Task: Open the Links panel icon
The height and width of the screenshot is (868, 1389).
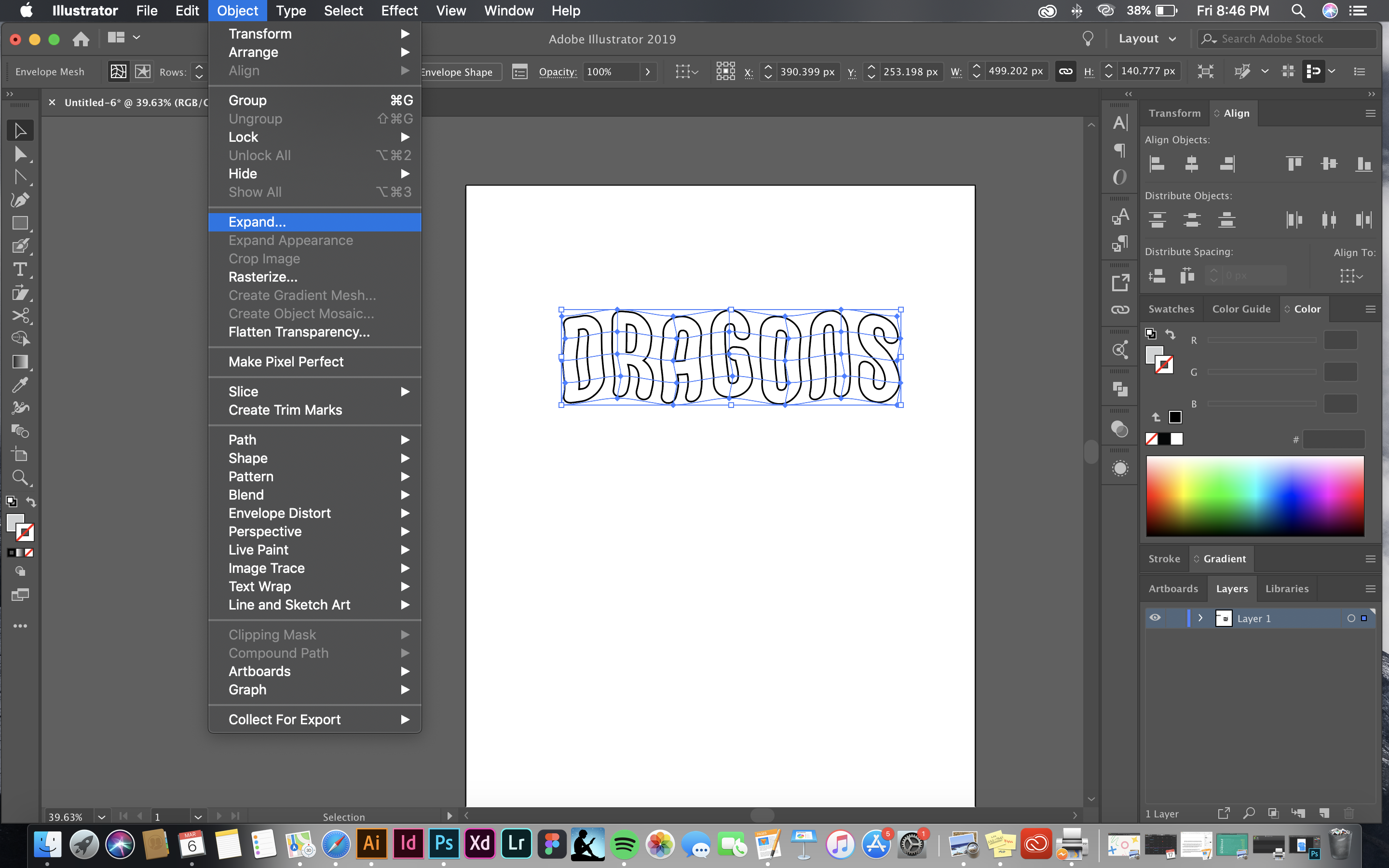Action: click(x=1120, y=310)
